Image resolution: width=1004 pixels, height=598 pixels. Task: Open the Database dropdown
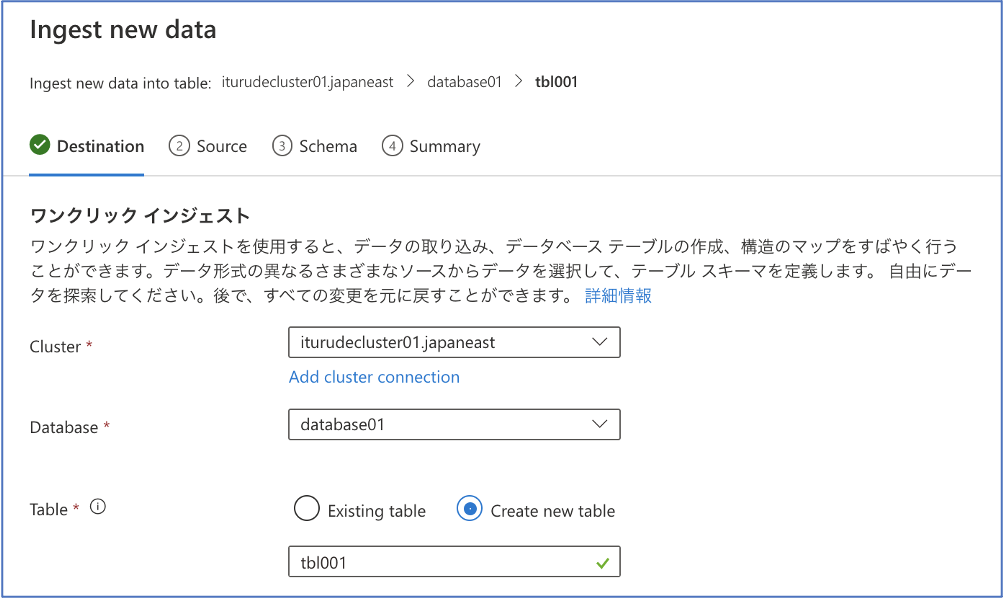click(x=454, y=424)
